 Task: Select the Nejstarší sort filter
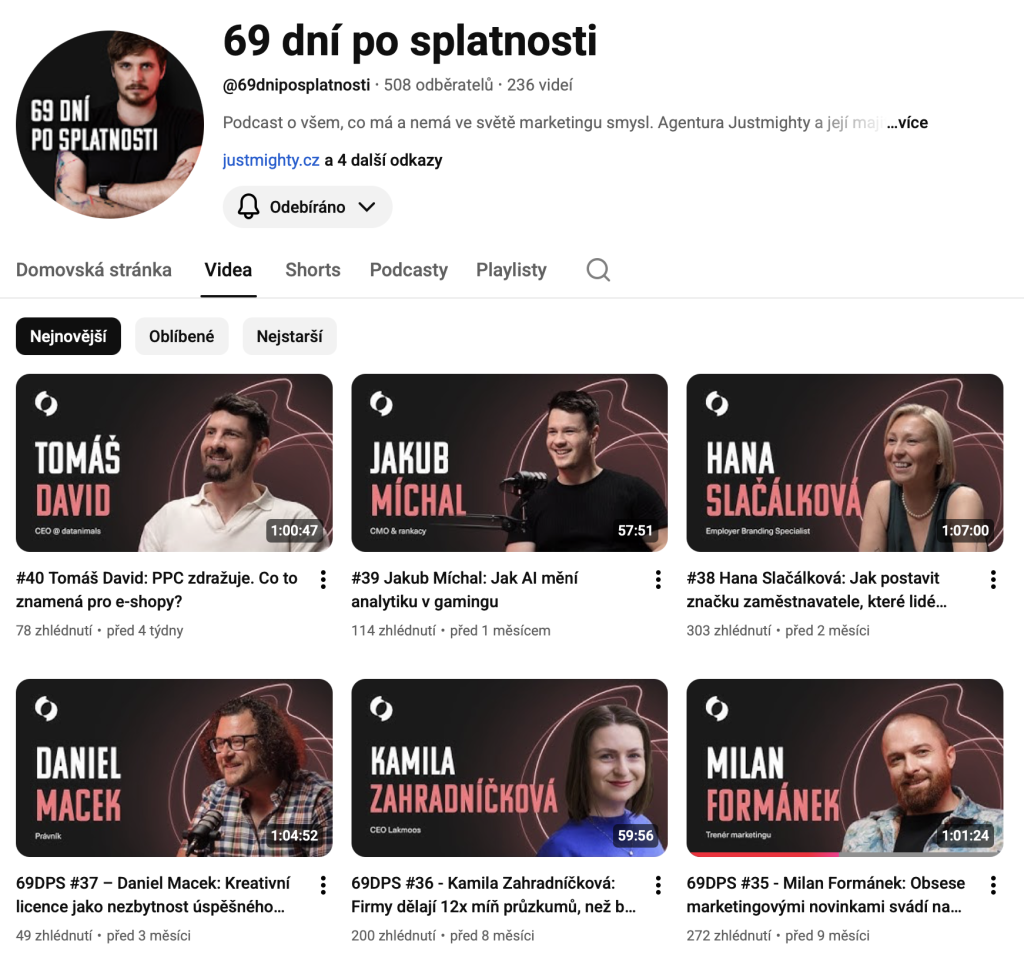[x=289, y=336]
